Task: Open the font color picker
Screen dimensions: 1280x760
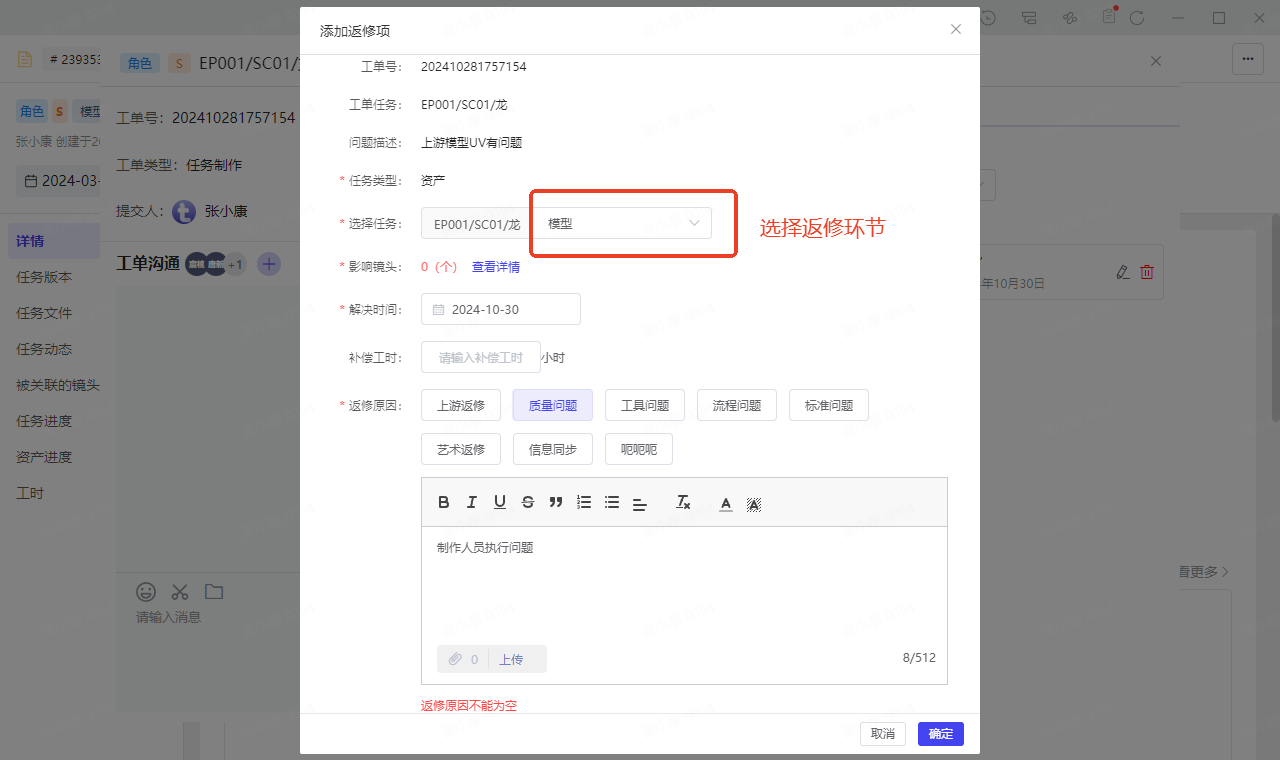Action: 726,503
